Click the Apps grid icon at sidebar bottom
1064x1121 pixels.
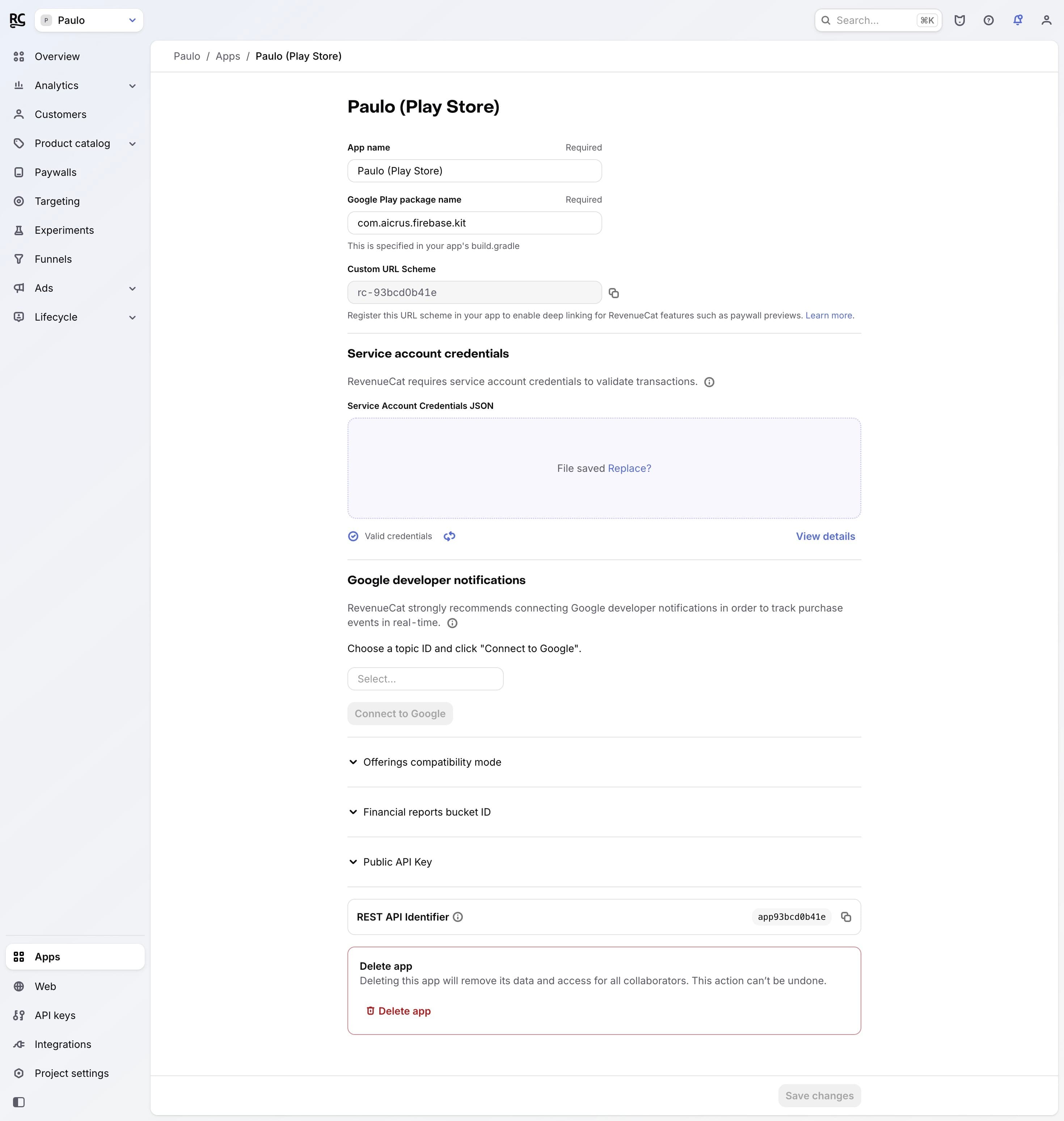tap(19, 957)
